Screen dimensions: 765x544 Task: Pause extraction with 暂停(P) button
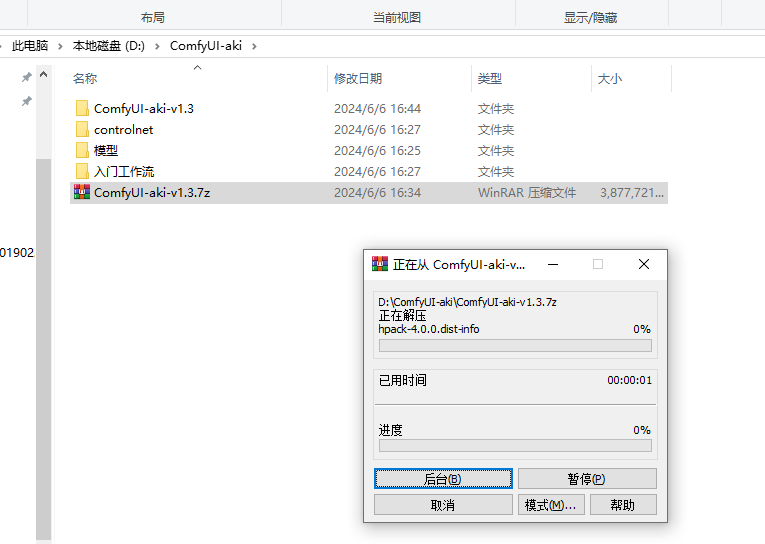(x=587, y=479)
